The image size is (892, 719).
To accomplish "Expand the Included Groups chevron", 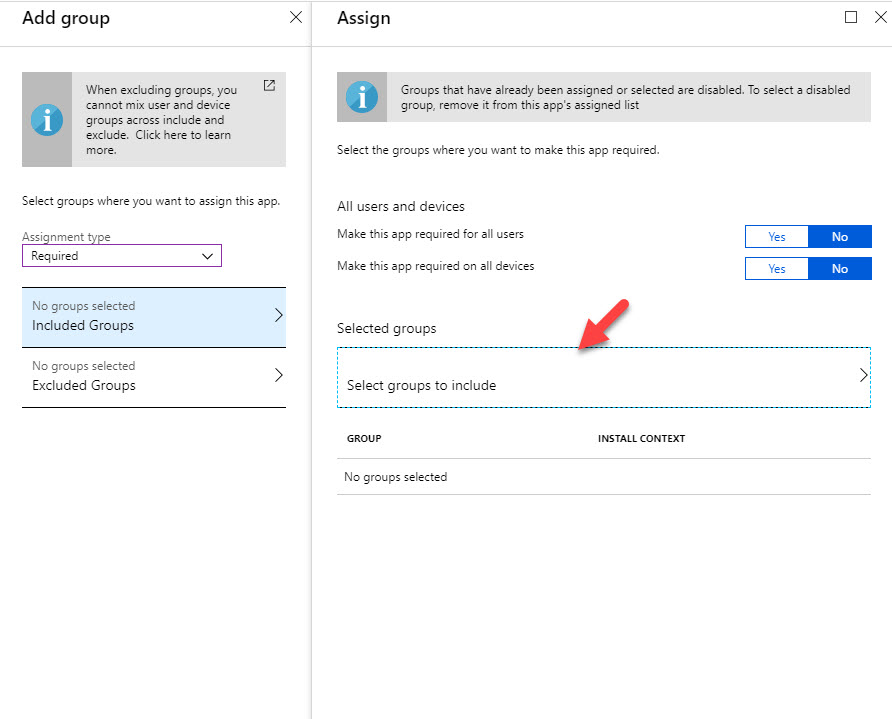I will coord(279,315).
